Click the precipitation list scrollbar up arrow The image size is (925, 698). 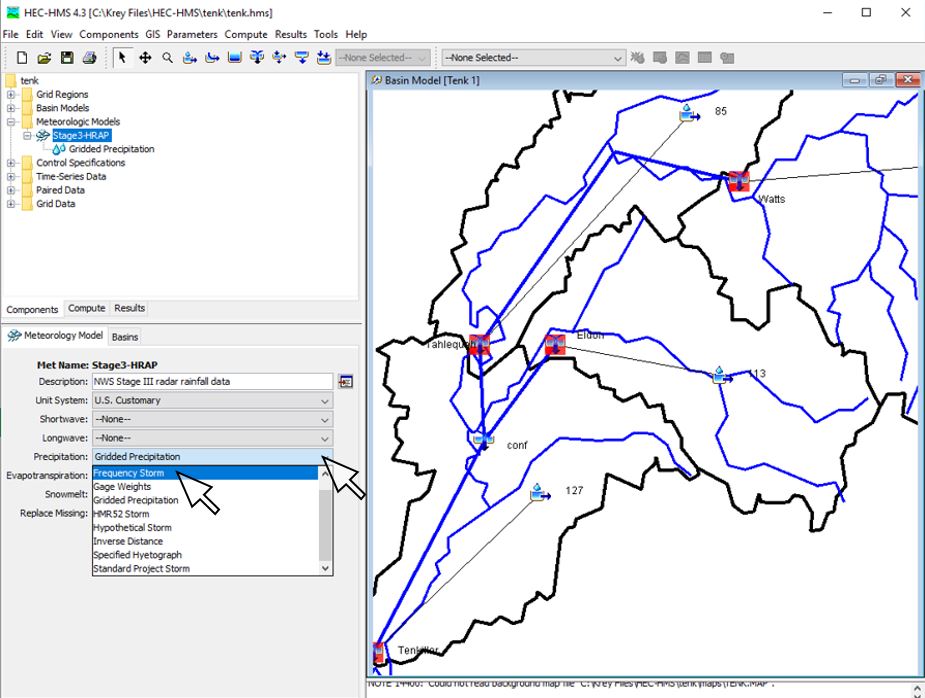325,473
